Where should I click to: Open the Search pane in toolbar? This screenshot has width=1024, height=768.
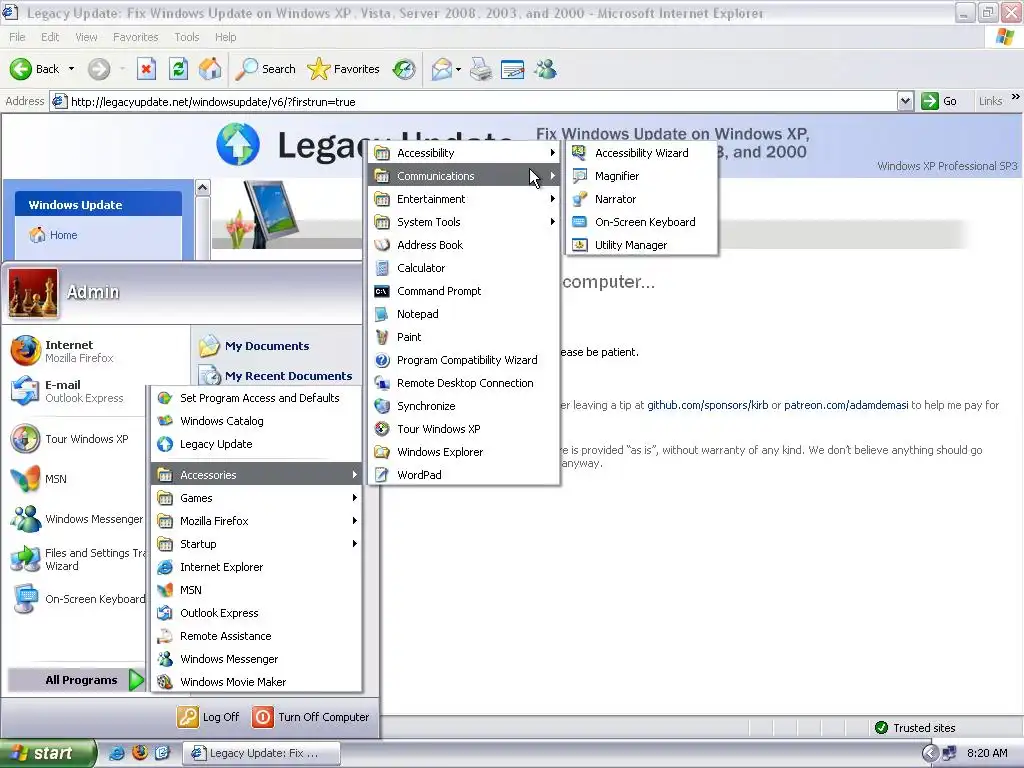tap(266, 69)
